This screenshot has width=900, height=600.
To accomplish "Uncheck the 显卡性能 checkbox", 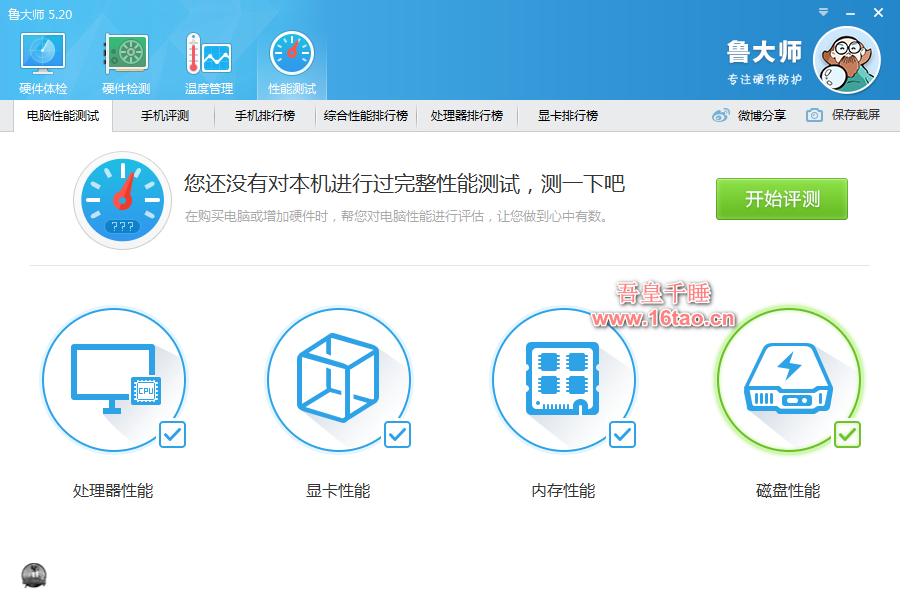I will [x=397, y=434].
